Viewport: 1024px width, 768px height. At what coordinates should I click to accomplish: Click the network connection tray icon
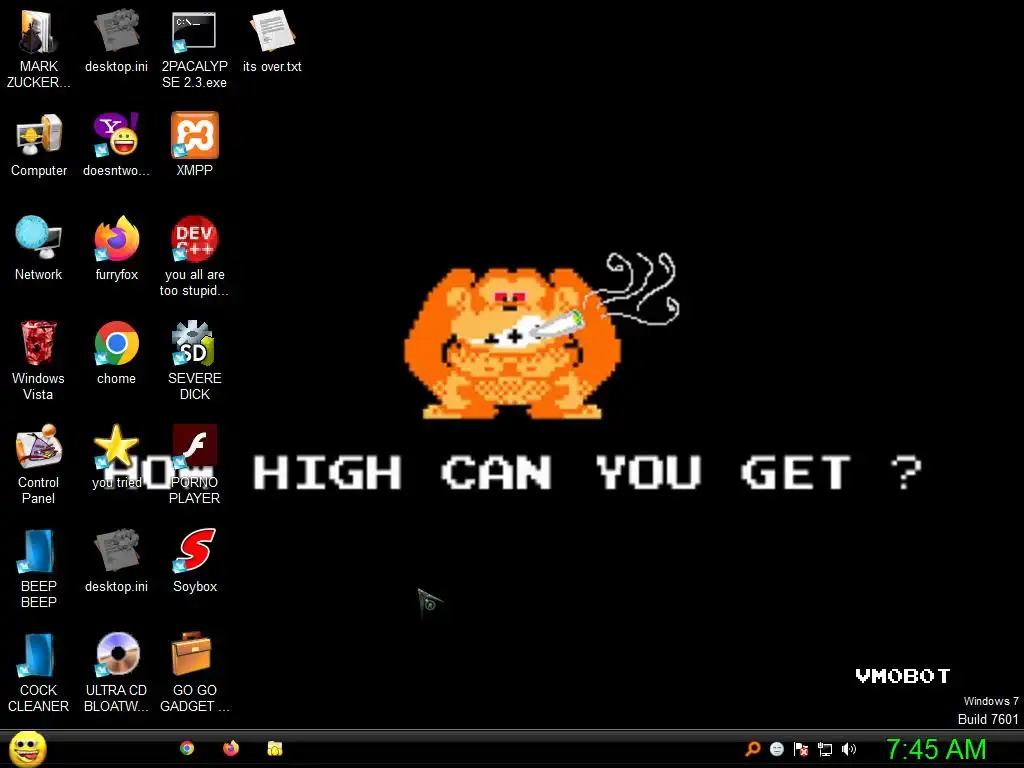coord(825,749)
